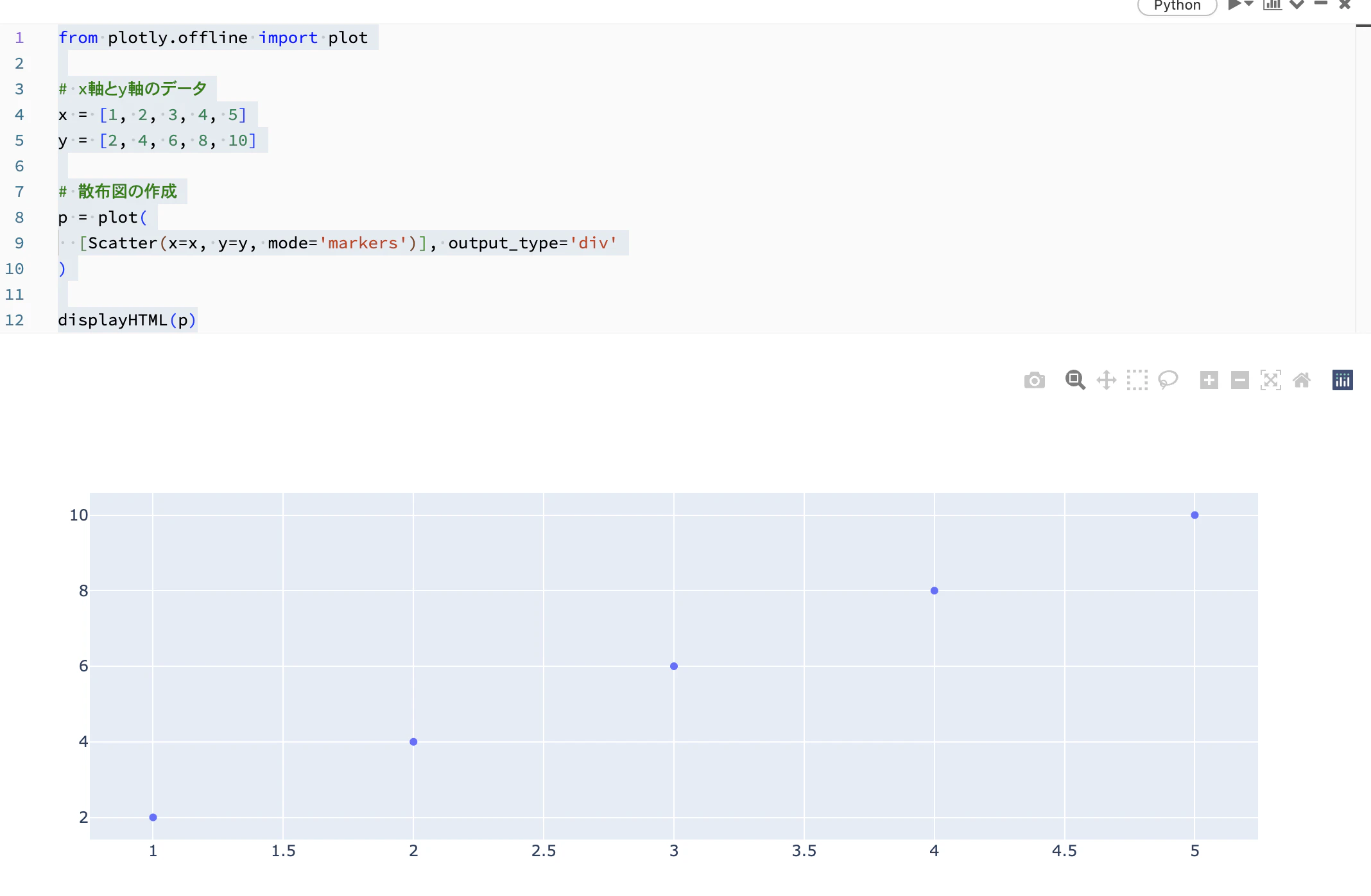Click the '# x軸とy軸のデータ' comment

tap(132, 89)
